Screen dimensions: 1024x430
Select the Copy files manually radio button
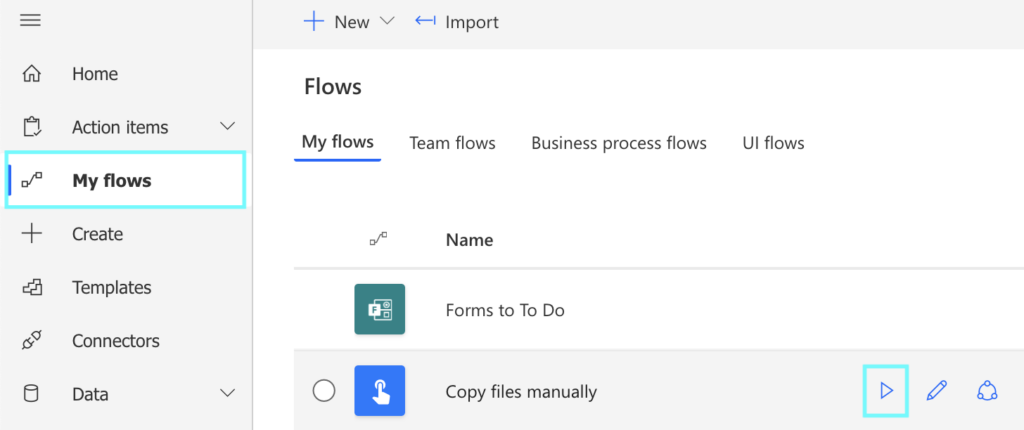[324, 391]
